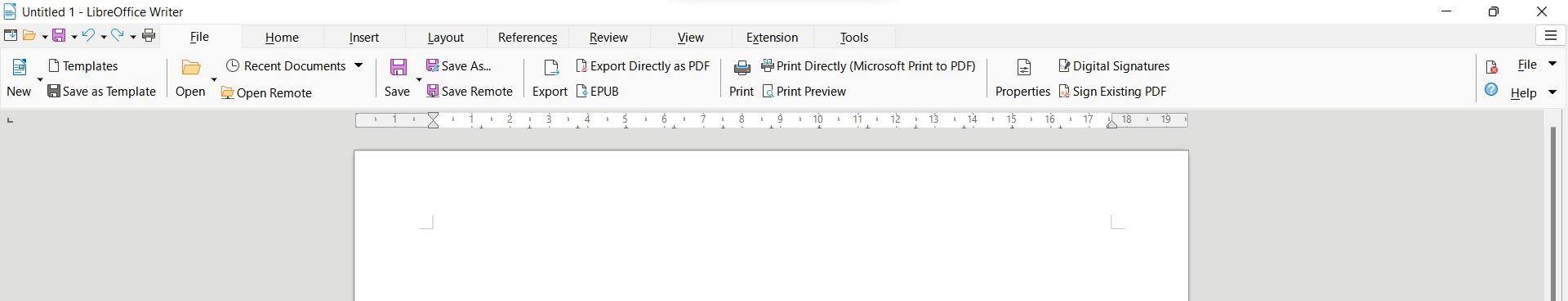This screenshot has height=301, width=1568.
Task: Choose Save As... in ribbon
Action: (x=458, y=66)
